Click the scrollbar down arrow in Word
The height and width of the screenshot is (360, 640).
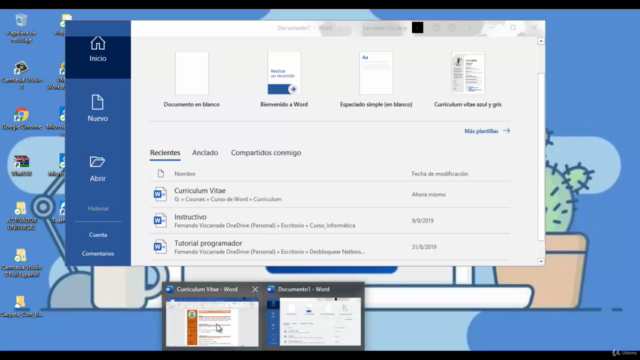point(541,262)
